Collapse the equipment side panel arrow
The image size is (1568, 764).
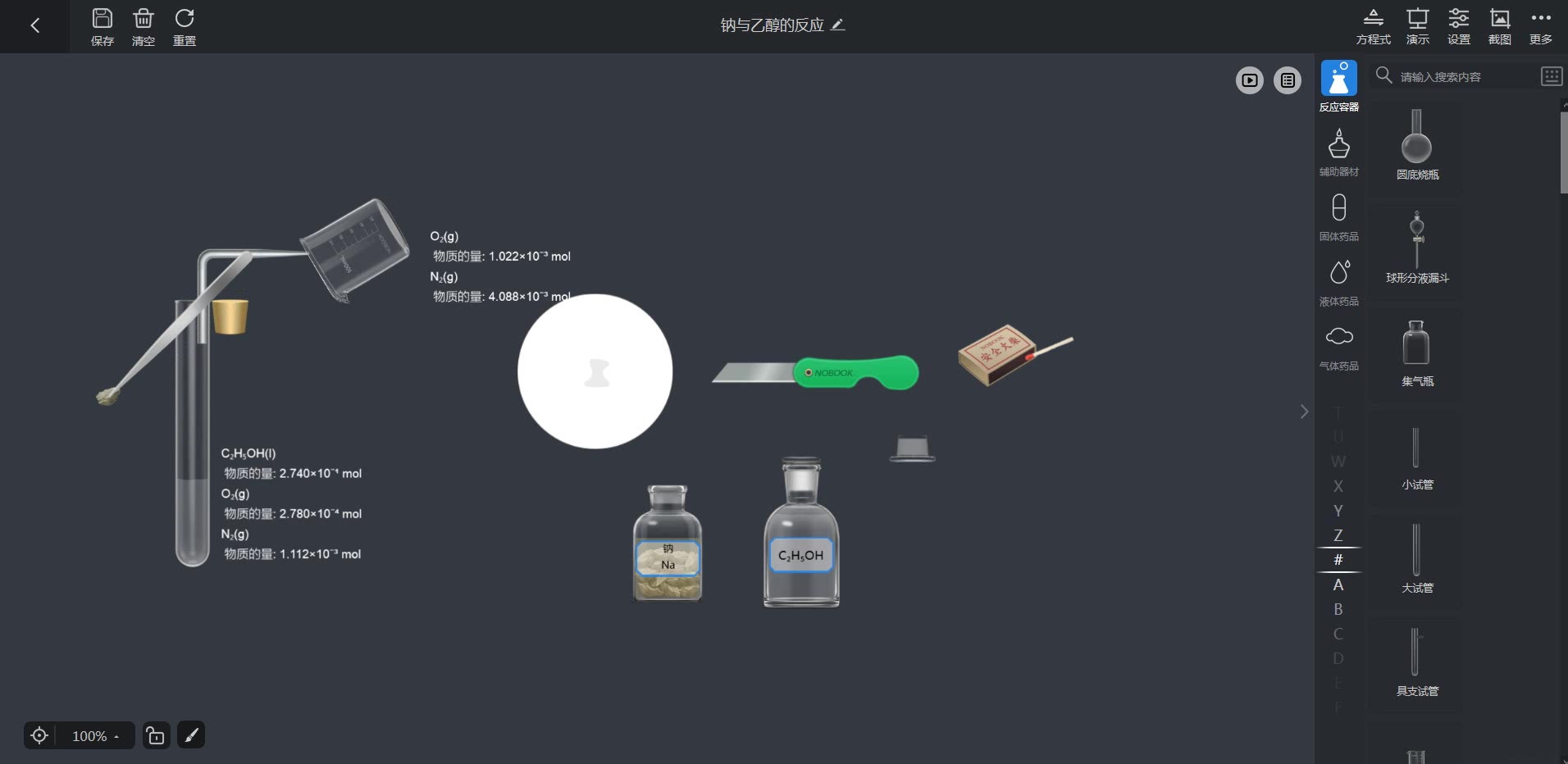[1304, 412]
